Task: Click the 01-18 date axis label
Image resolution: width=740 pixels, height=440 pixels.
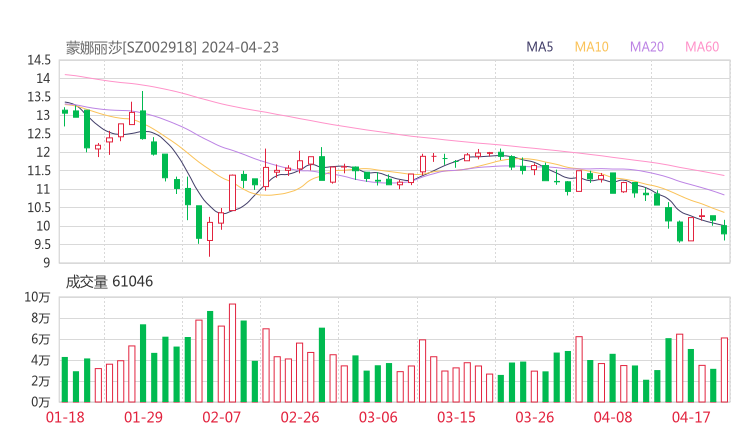Action: 65,417
